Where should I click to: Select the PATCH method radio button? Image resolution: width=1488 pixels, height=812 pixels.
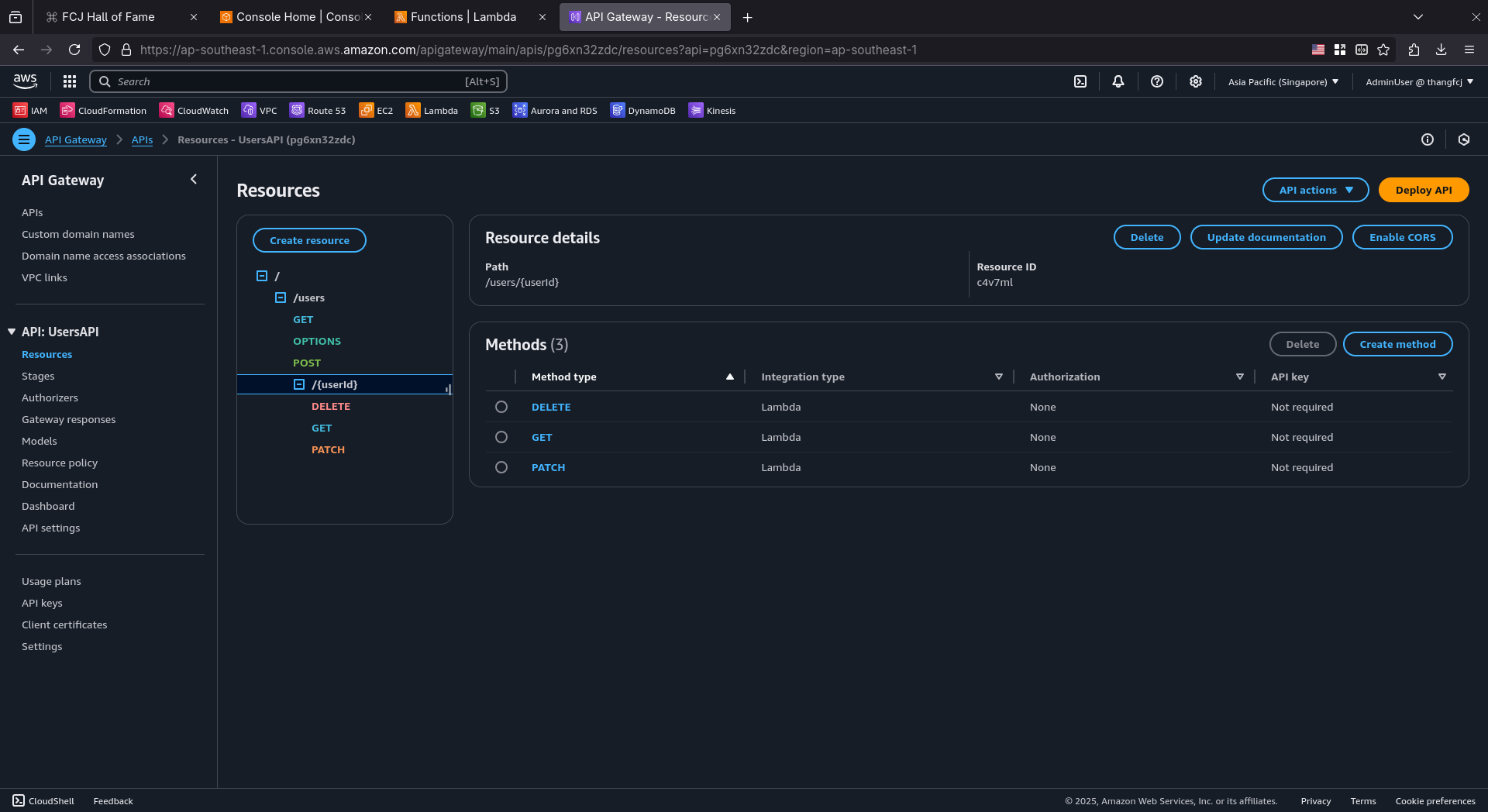(x=501, y=467)
